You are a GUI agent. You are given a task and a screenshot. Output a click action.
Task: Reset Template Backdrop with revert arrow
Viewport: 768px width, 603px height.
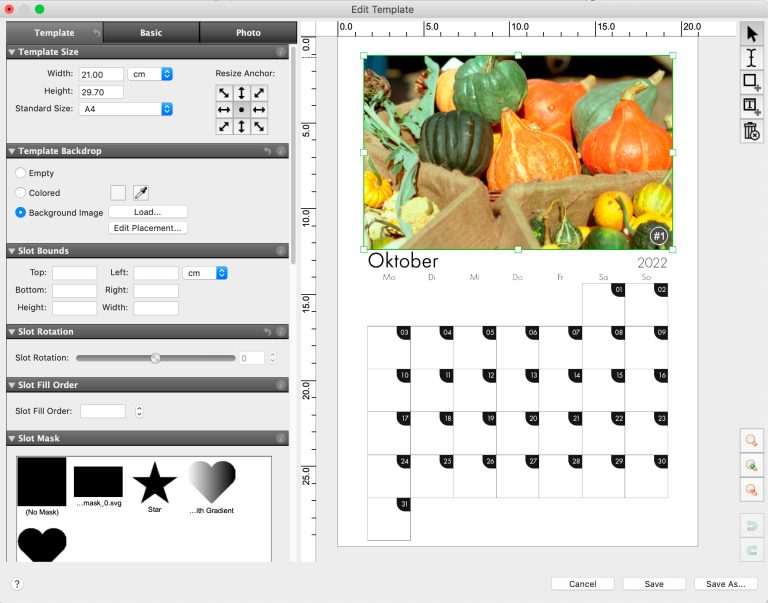267,151
